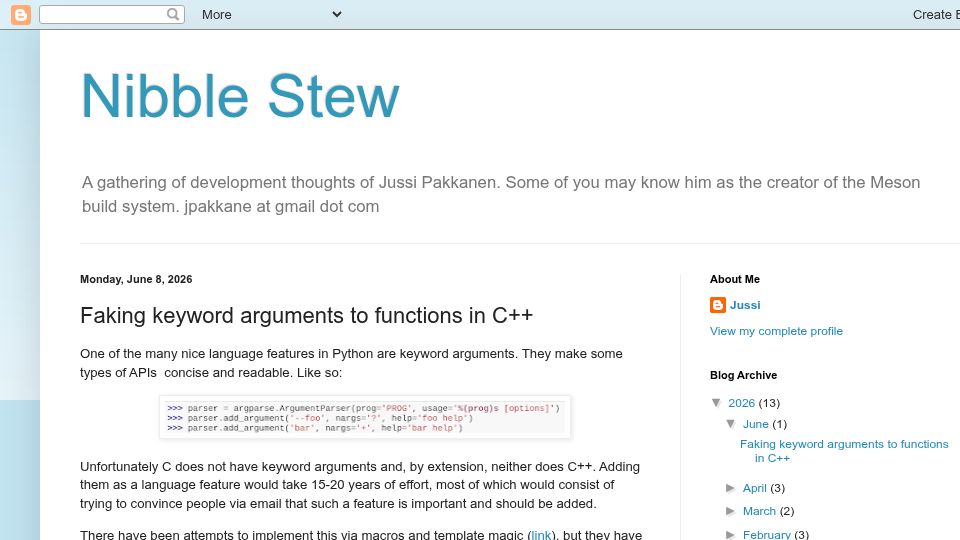Open the June archive link
Viewport: 960px width, 540px height.
pos(756,424)
